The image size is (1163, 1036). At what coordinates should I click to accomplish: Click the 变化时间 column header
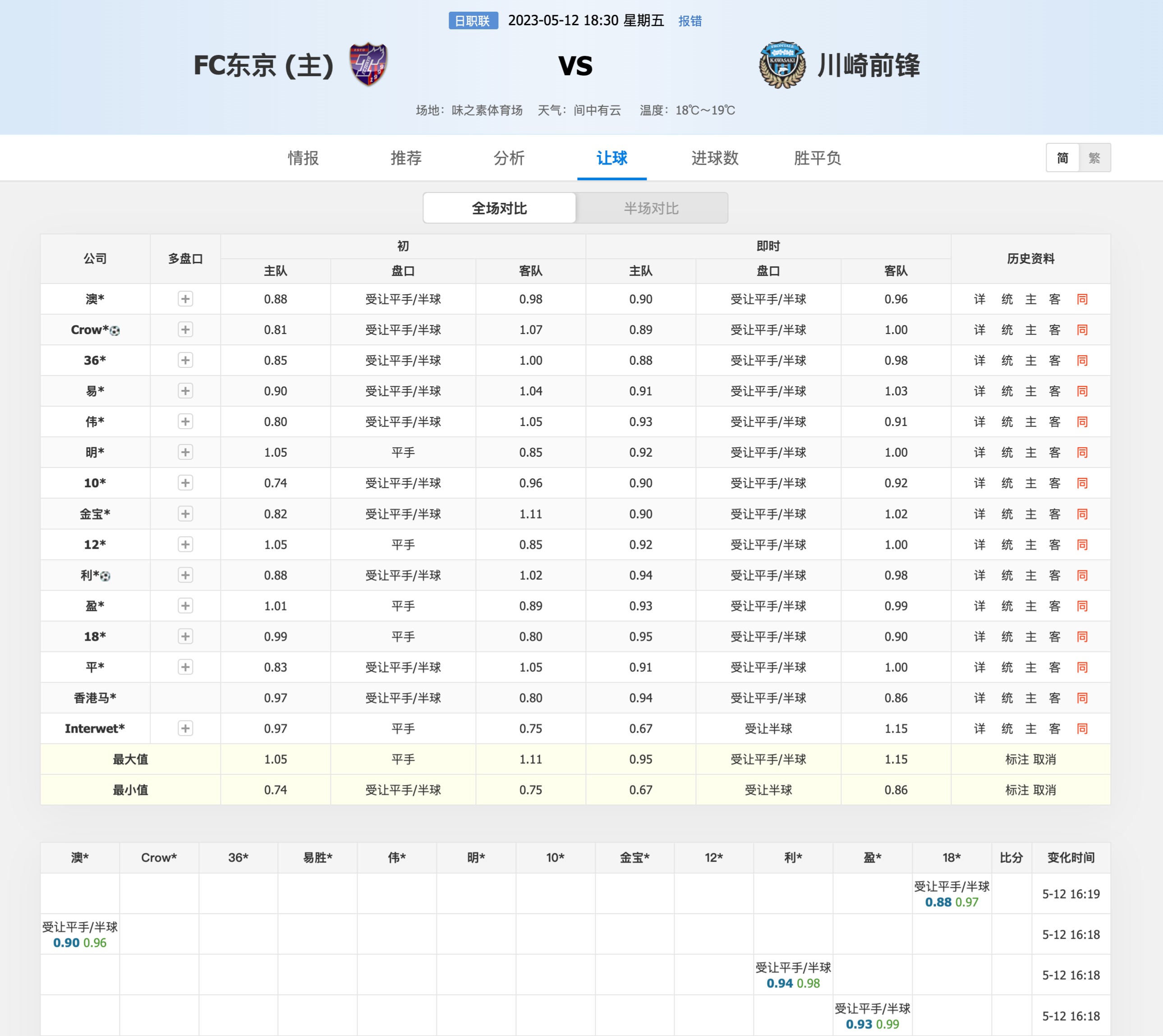click(x=1071, y=858)
